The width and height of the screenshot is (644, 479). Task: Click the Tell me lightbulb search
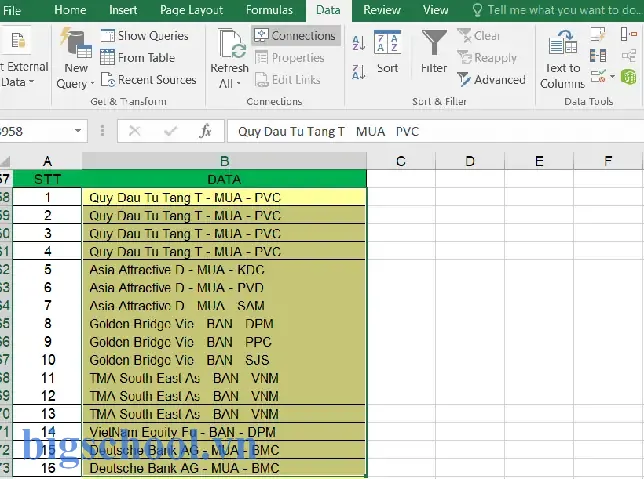click(477, 10)
